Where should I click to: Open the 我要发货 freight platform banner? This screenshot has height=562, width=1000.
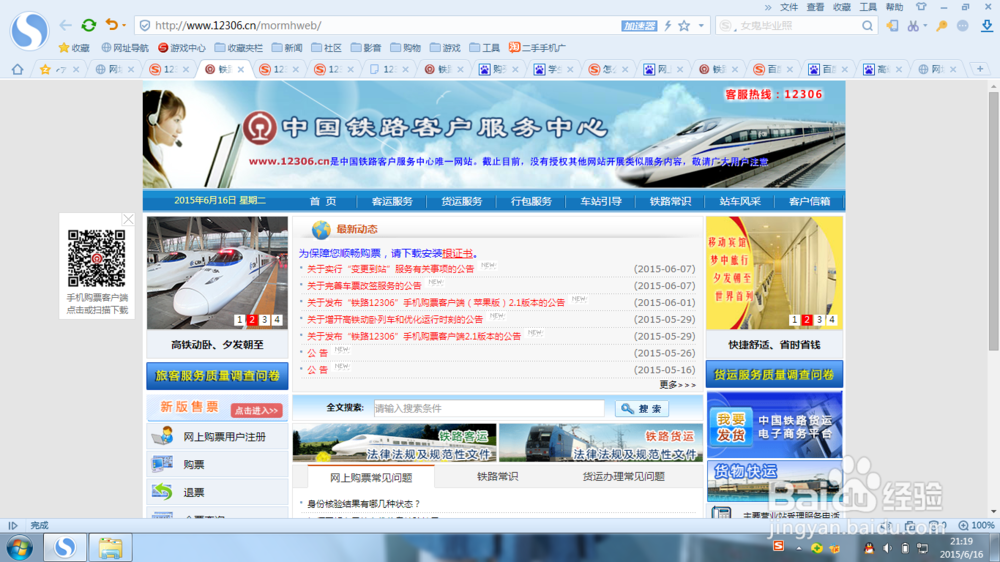click(774, 425)
